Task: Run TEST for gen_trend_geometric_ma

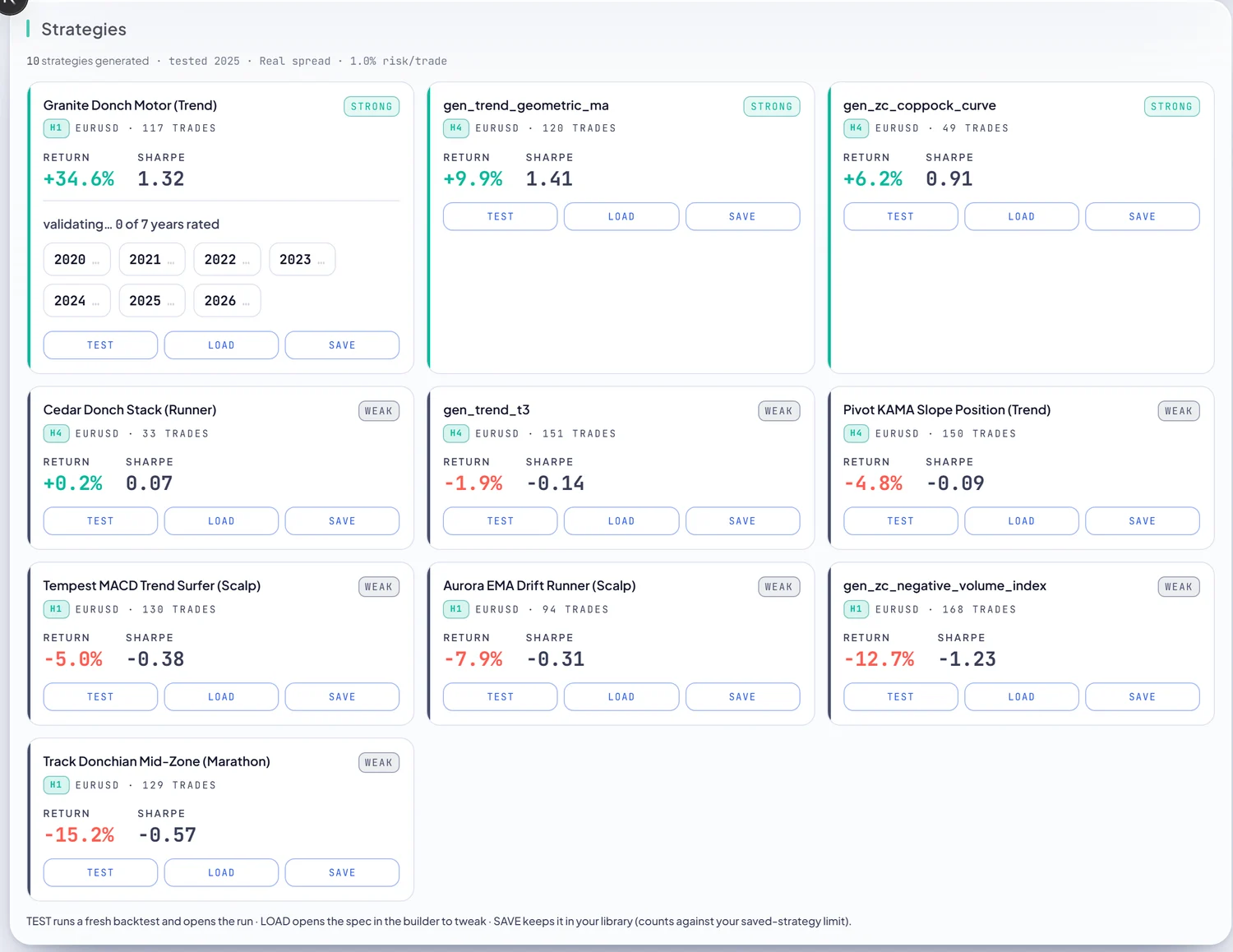Action: click(x=501, y=216)
